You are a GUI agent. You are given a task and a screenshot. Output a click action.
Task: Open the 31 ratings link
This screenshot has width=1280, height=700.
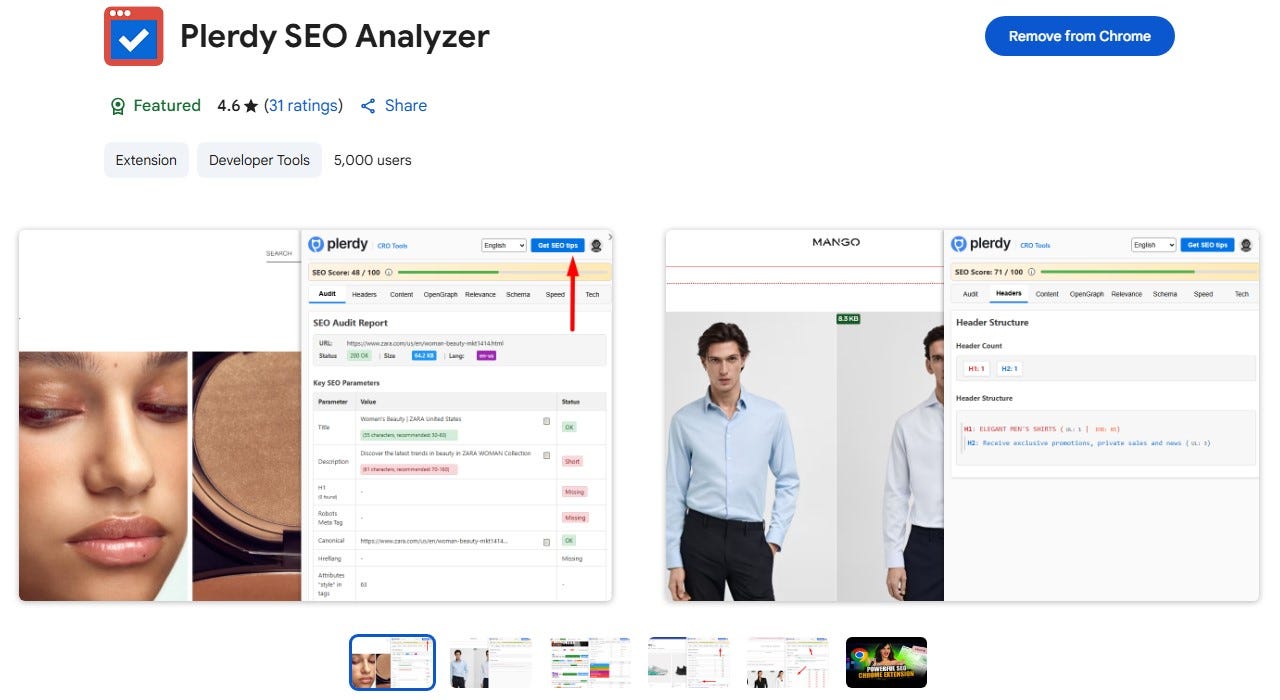[303, 106]
